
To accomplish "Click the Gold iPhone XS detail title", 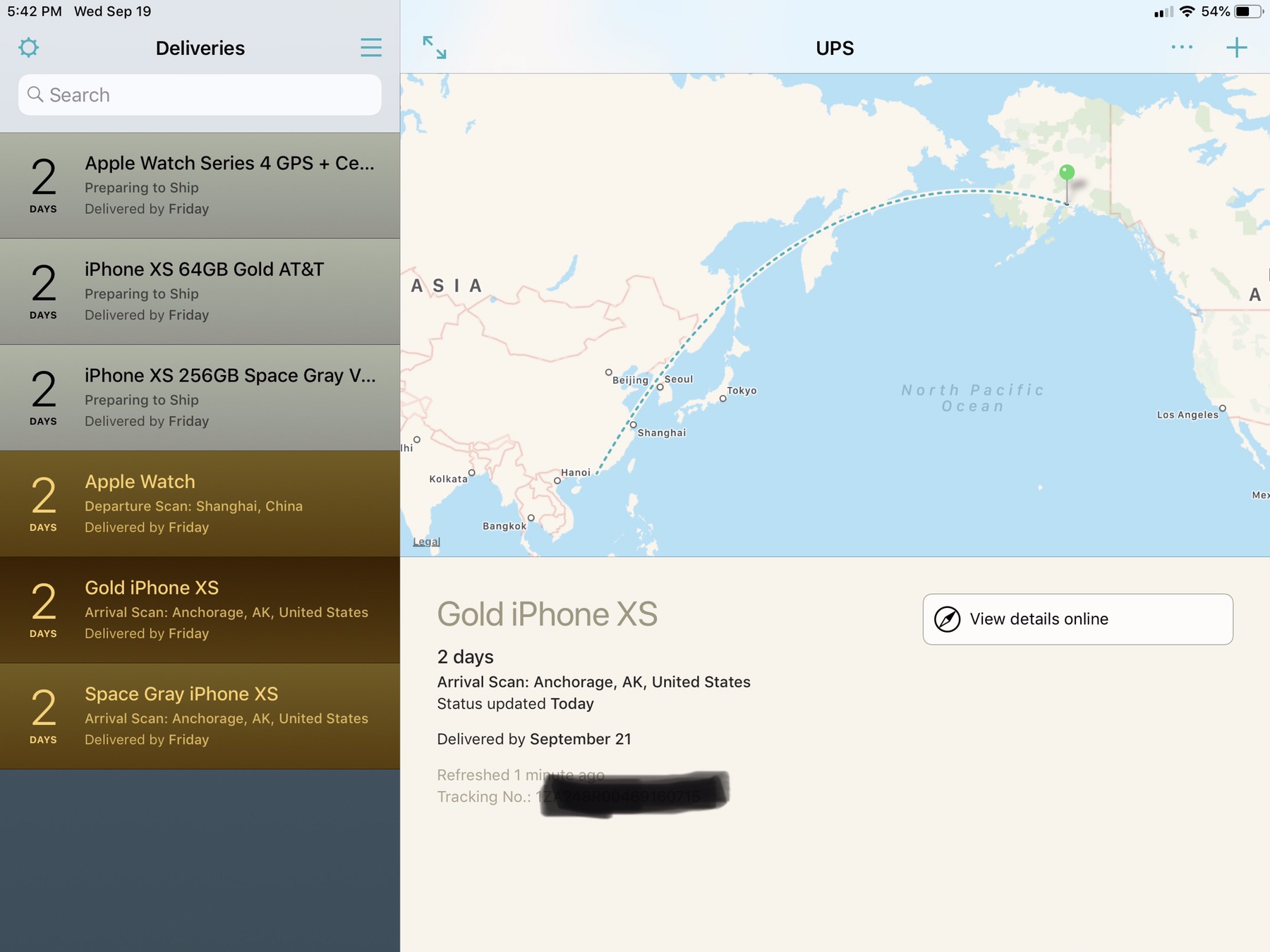I will (548, 614).
